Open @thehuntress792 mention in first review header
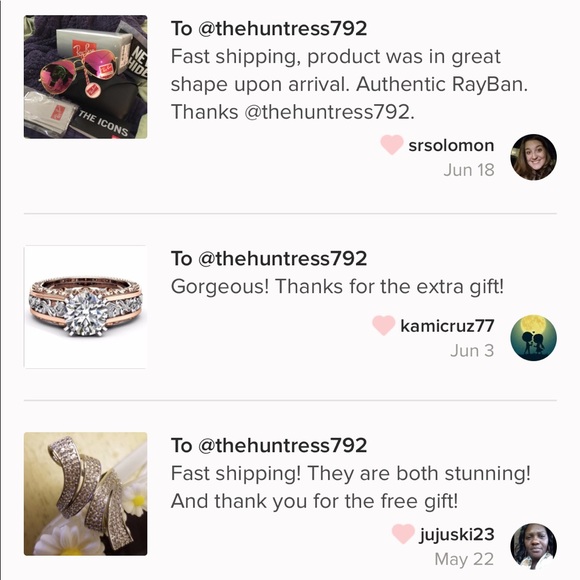580x580 pixels. pos(283,29)
